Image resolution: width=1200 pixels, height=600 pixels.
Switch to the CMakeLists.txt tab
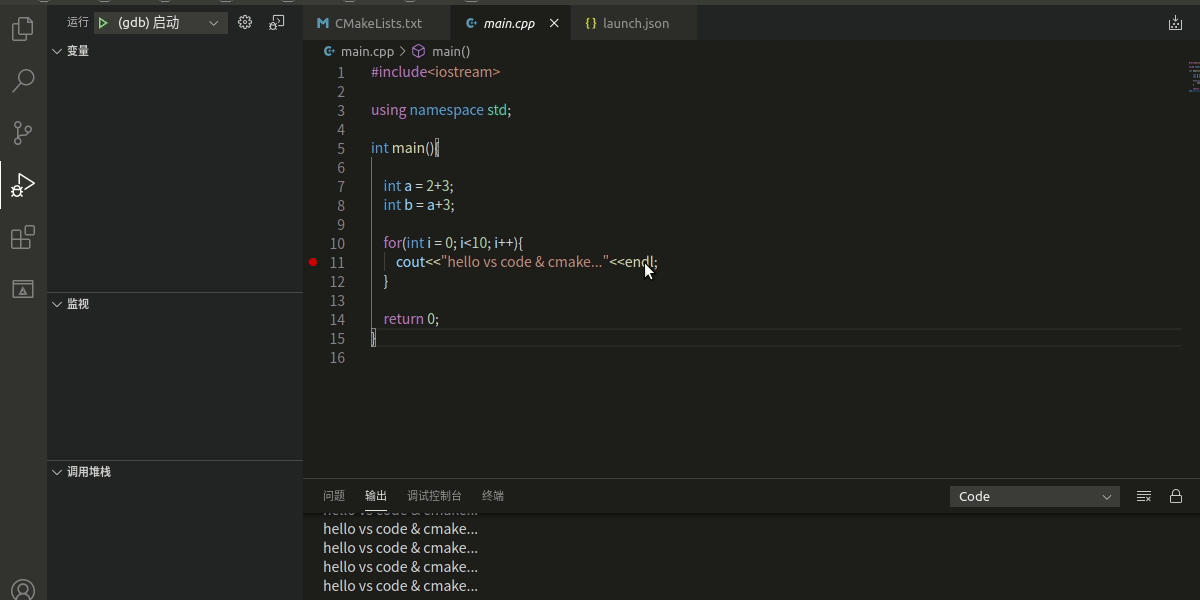(377, 22)
